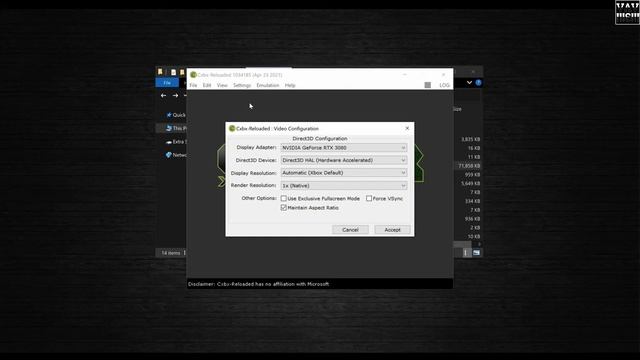Click the Cancel button
640x360 pixels.
(x=350, y=230)
